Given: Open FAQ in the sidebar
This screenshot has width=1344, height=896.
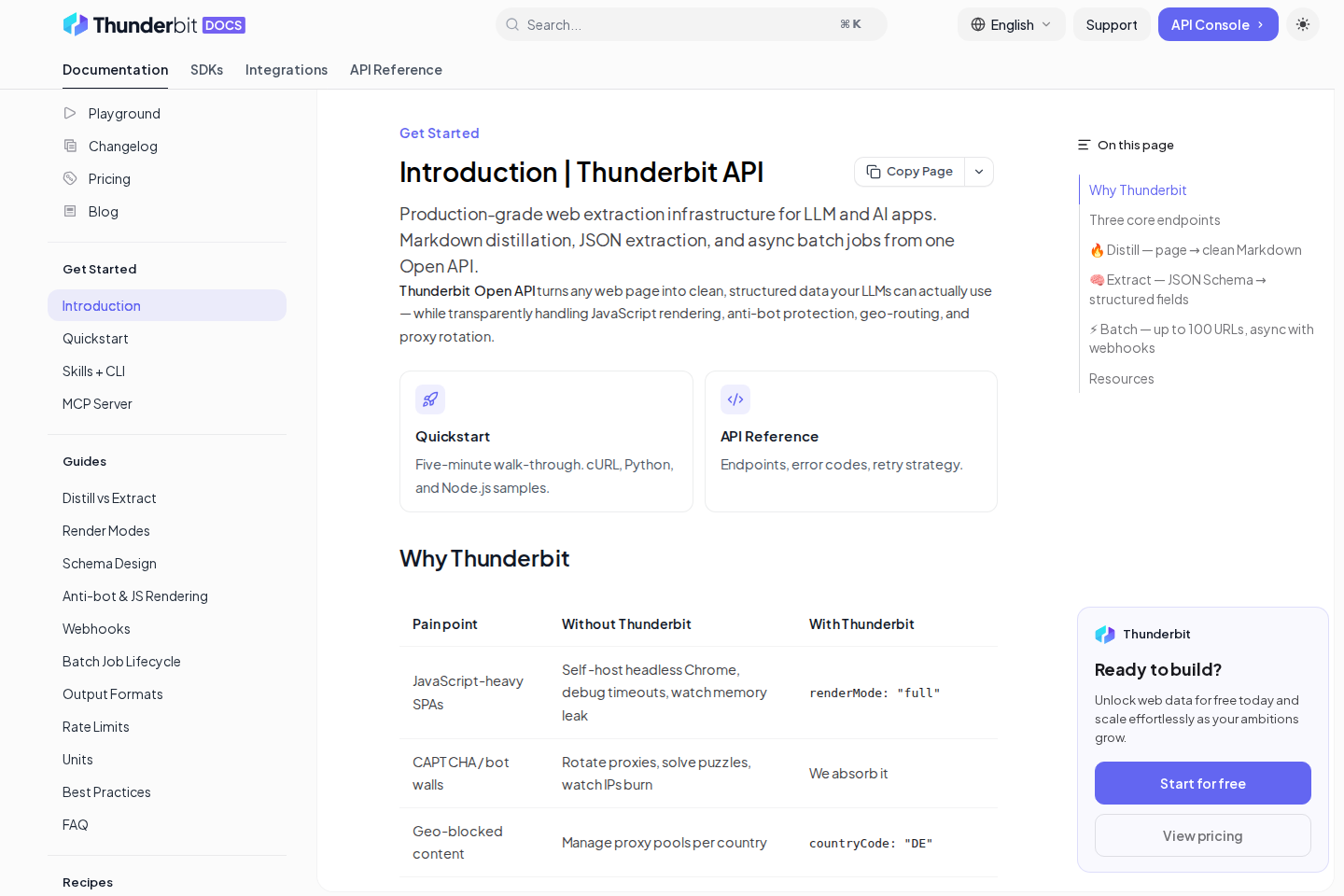Looking at the screenshot, I should tap(167, 824).
